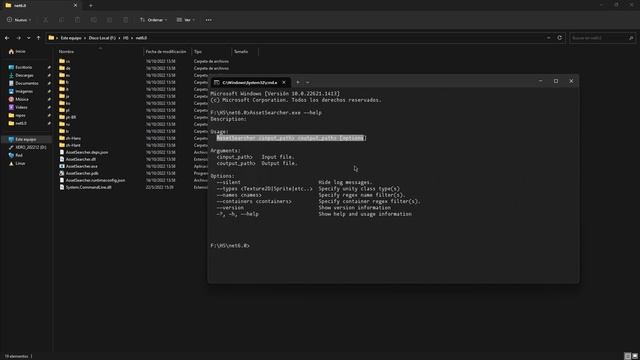Screen dimensions: 640x360
Task: Switch to large icons view in status bar
Action: (635, 356)
